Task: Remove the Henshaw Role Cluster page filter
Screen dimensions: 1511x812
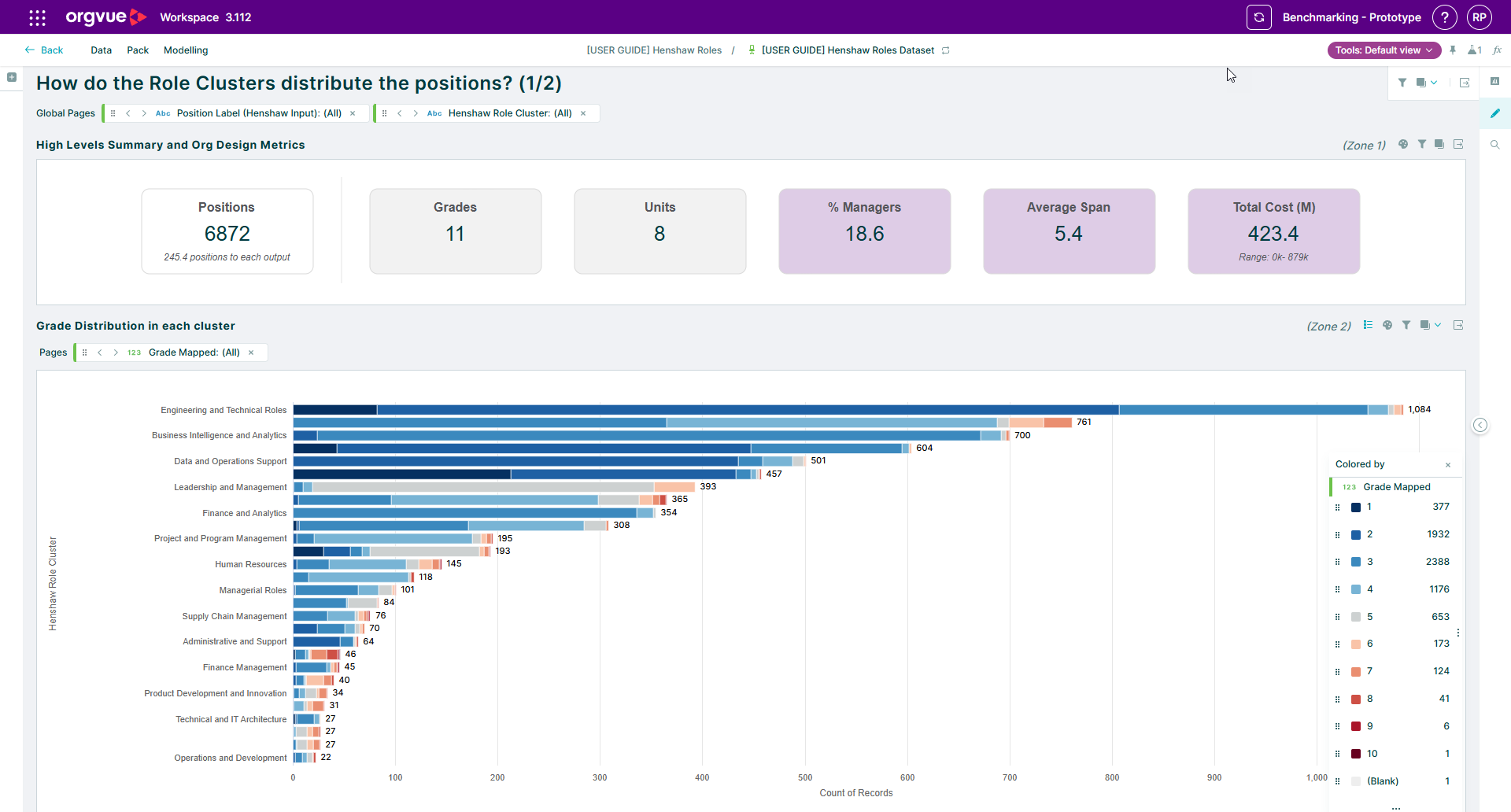Action: 583,113
